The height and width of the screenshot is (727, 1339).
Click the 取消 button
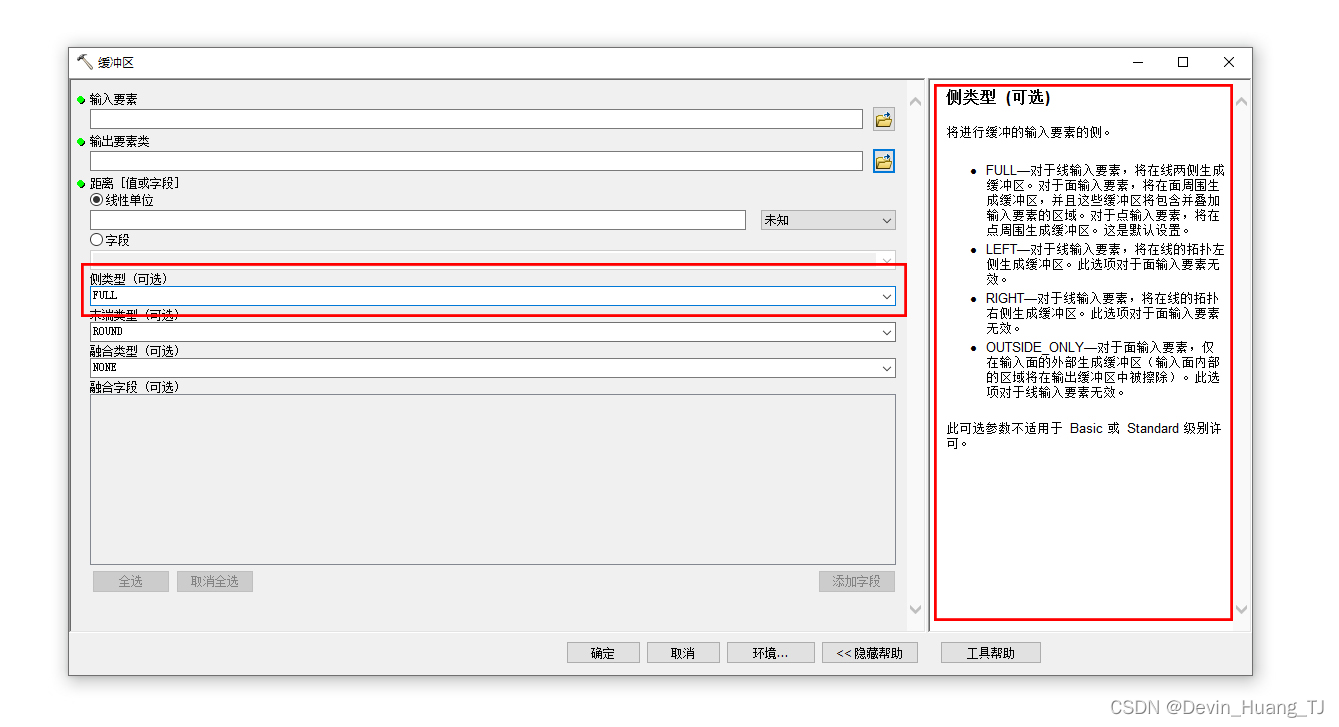[x=683, y=653]
